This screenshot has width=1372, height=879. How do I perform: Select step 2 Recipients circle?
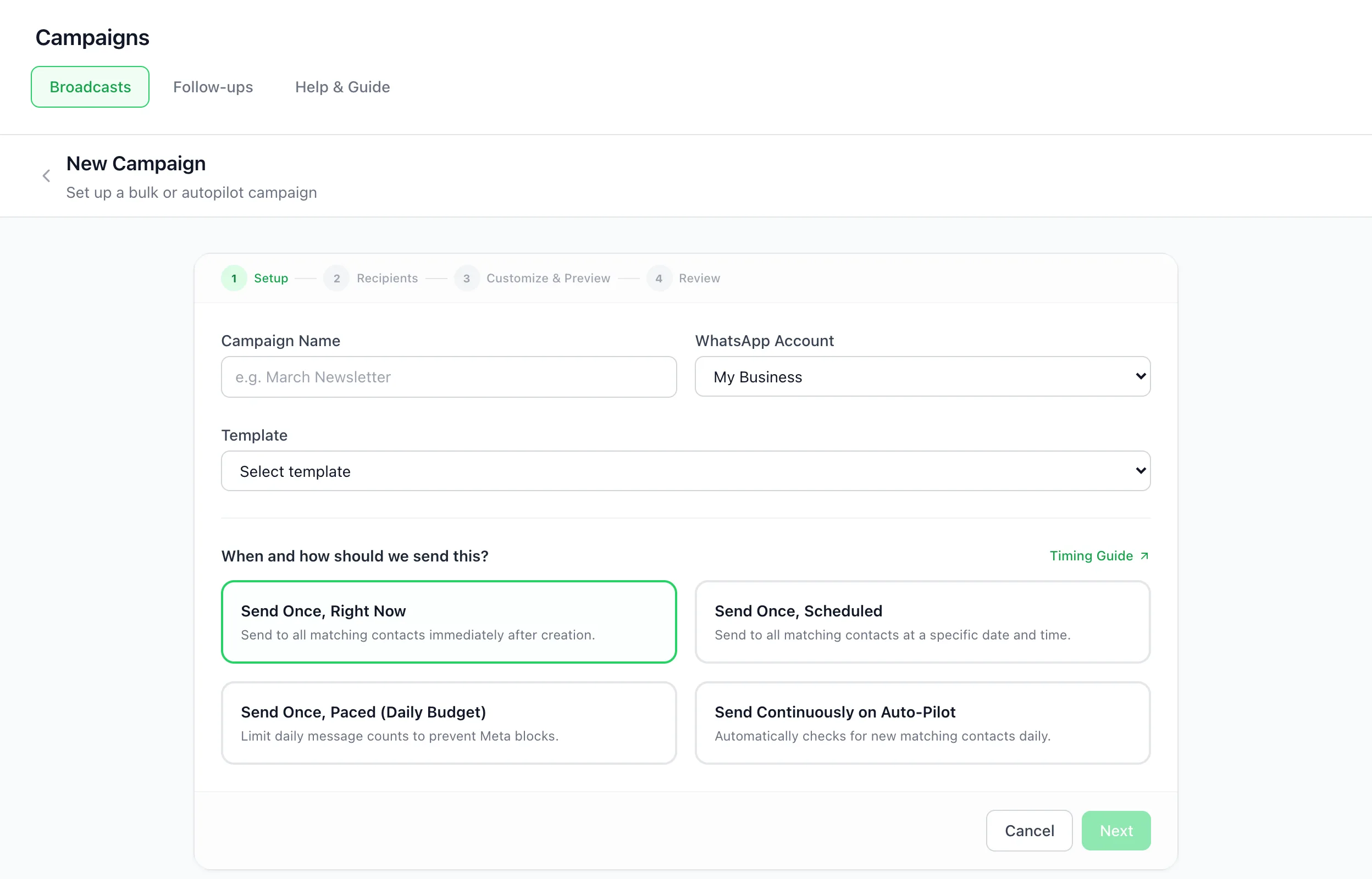tap(337, 279)
